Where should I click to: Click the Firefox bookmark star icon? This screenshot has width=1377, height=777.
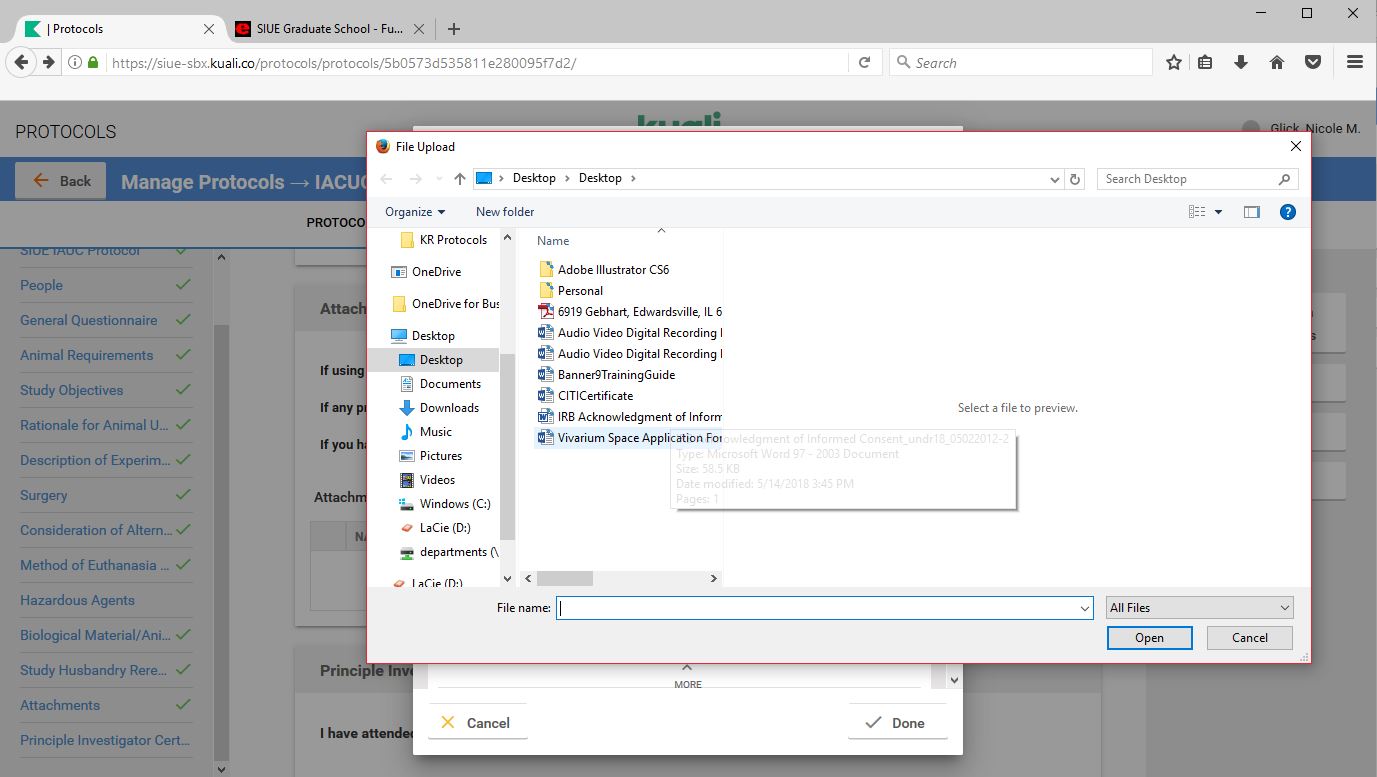pyautogui.click(x=1174, y=62)
